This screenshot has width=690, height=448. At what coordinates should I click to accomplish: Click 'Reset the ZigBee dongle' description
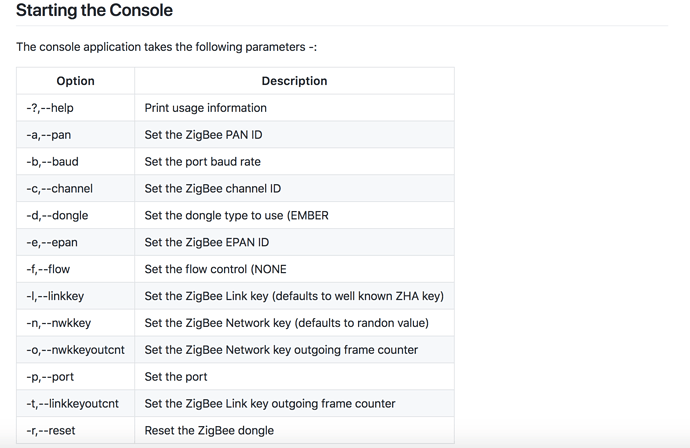click(x=209, y=430)
